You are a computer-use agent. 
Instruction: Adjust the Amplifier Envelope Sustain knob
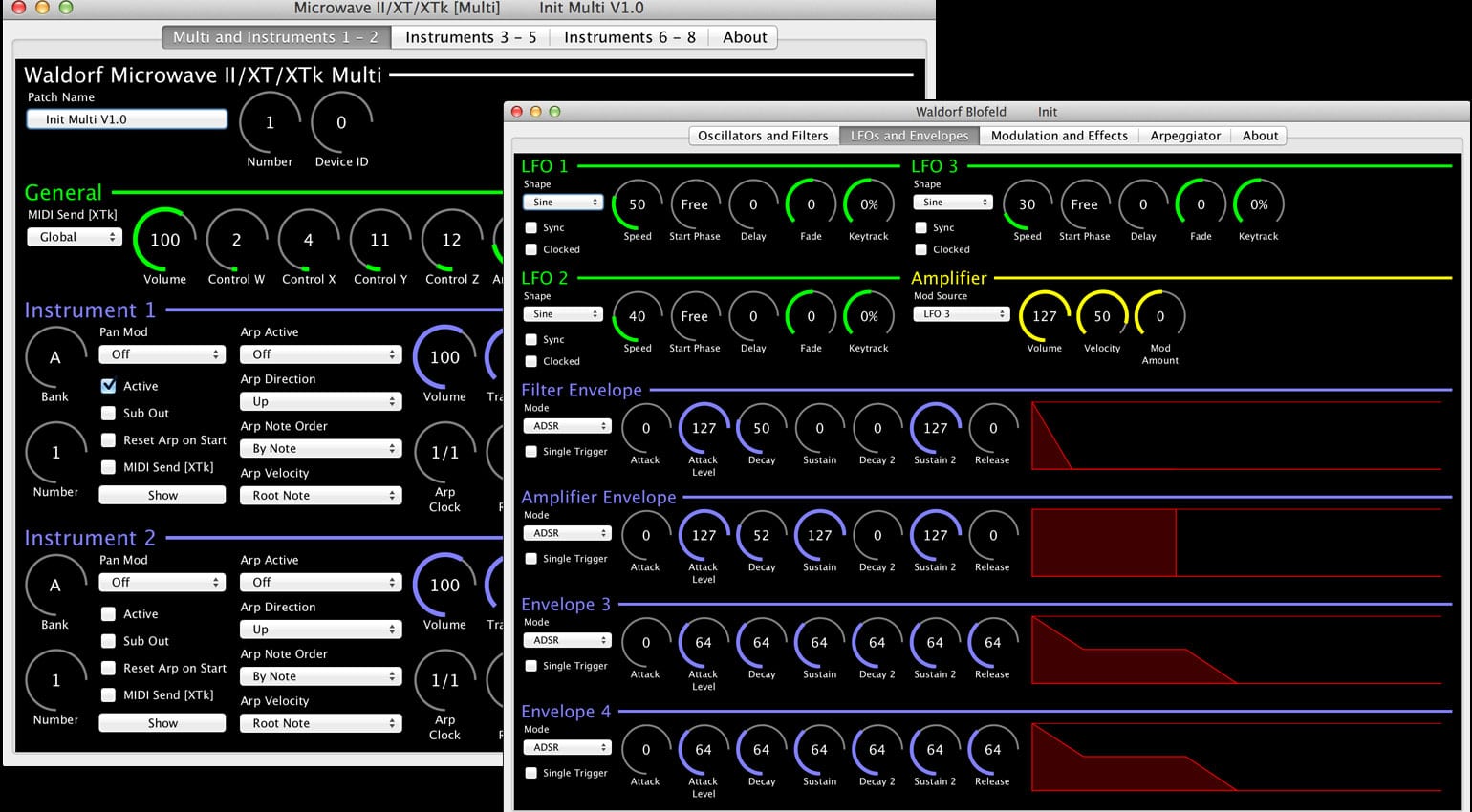pyautogui.click(x=819, y=537)
